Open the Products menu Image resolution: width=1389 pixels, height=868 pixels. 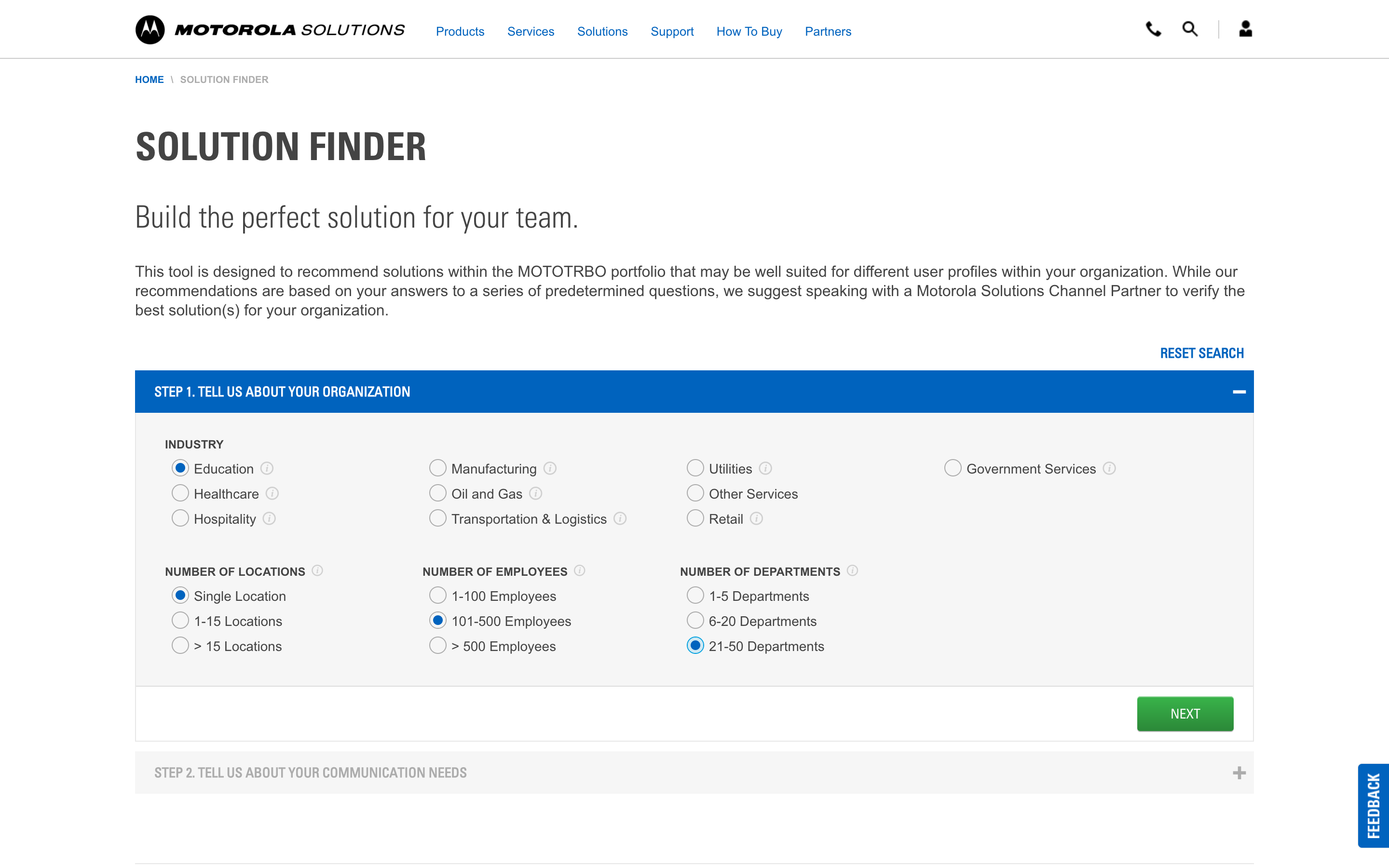460,31
